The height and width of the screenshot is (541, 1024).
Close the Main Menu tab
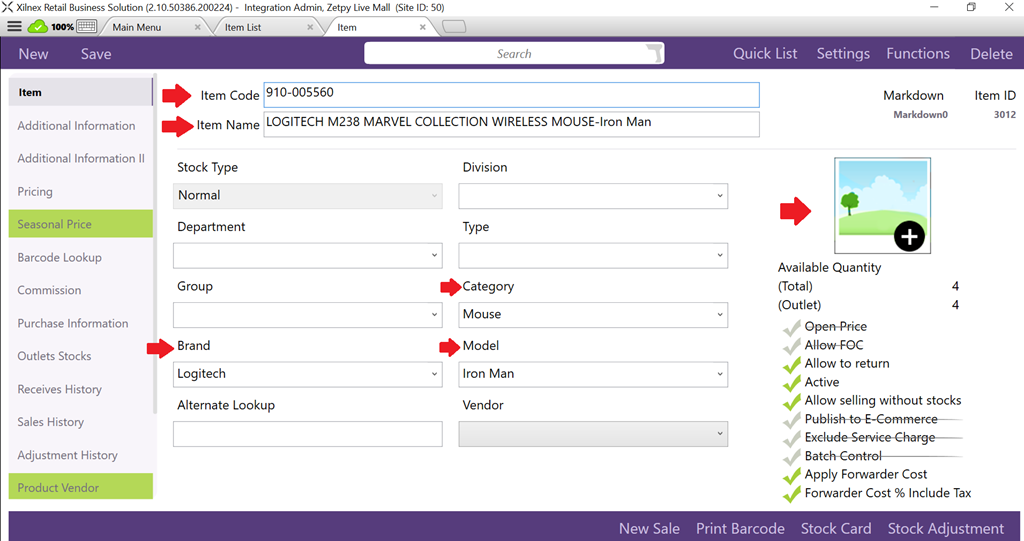point(198,27)
